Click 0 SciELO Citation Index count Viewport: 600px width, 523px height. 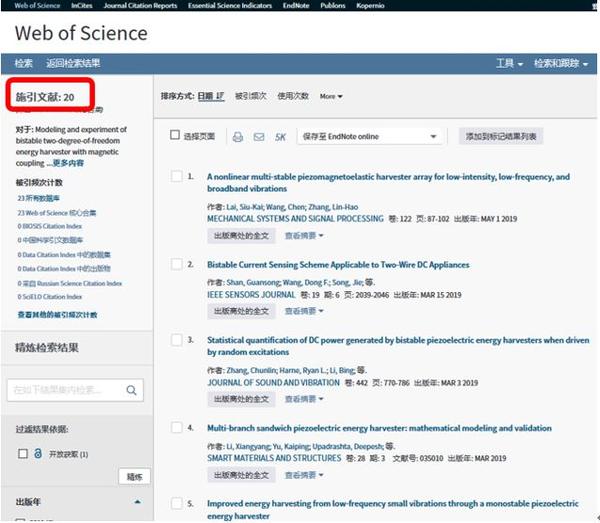click(x=50, y=297)
